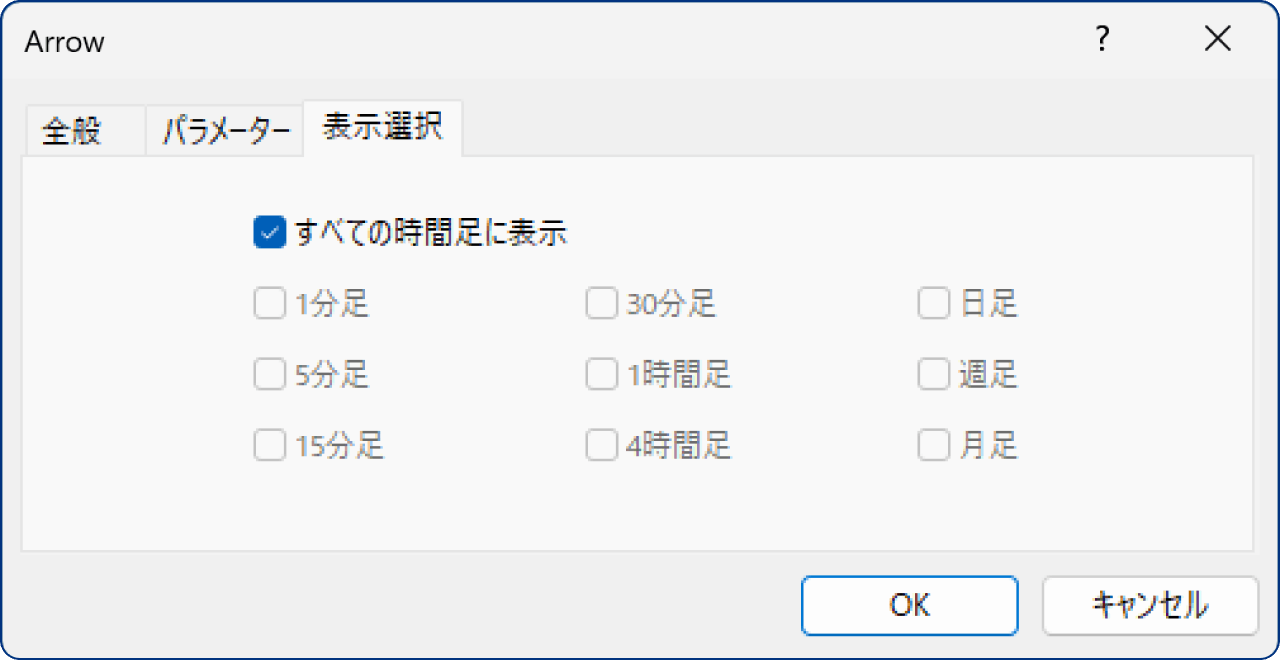Image resolution: width=1280 pixels, height=660 pixels.
Task: Toggle the 30分足 checkbox
Action: 602,304
